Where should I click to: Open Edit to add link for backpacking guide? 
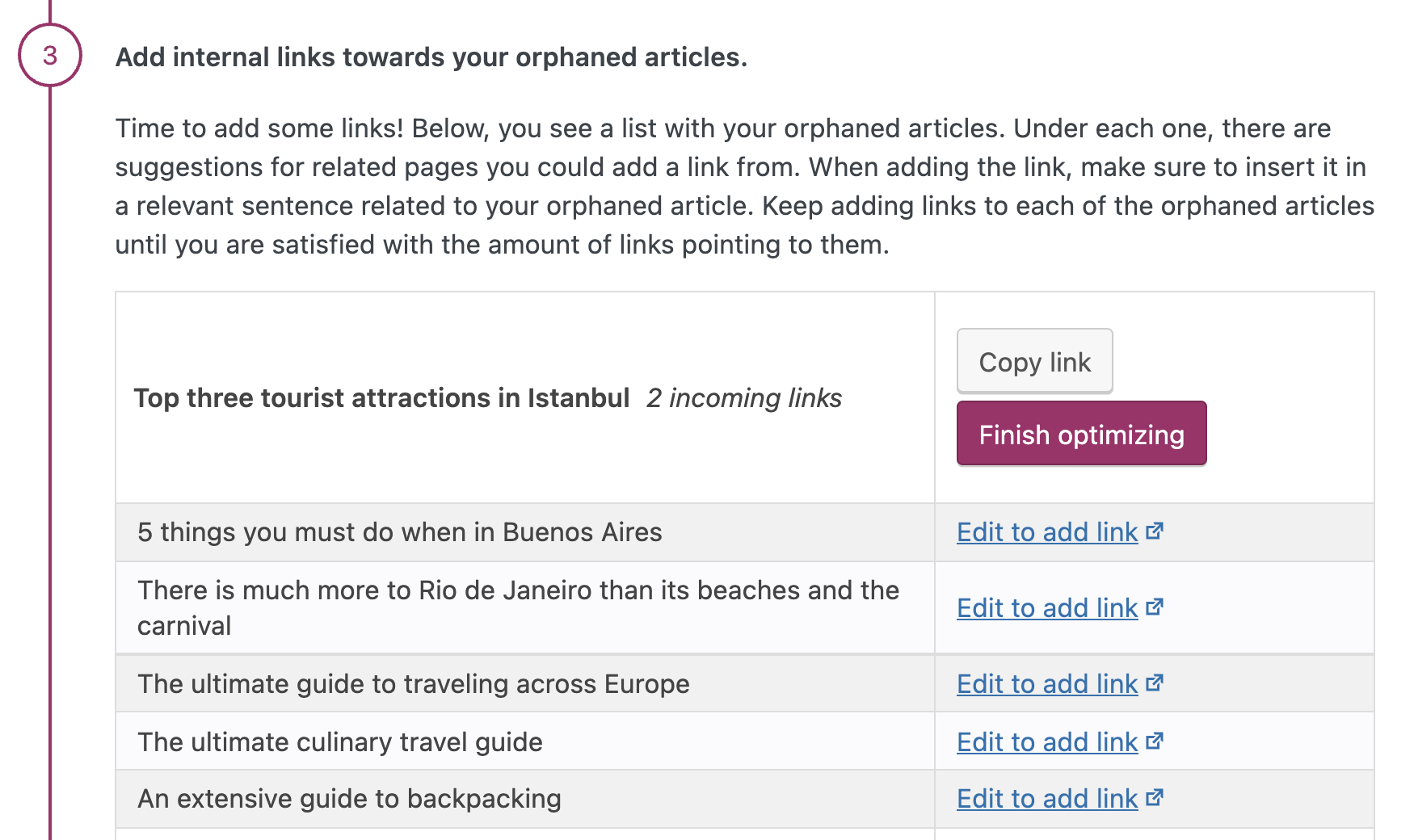[1046, 799]
